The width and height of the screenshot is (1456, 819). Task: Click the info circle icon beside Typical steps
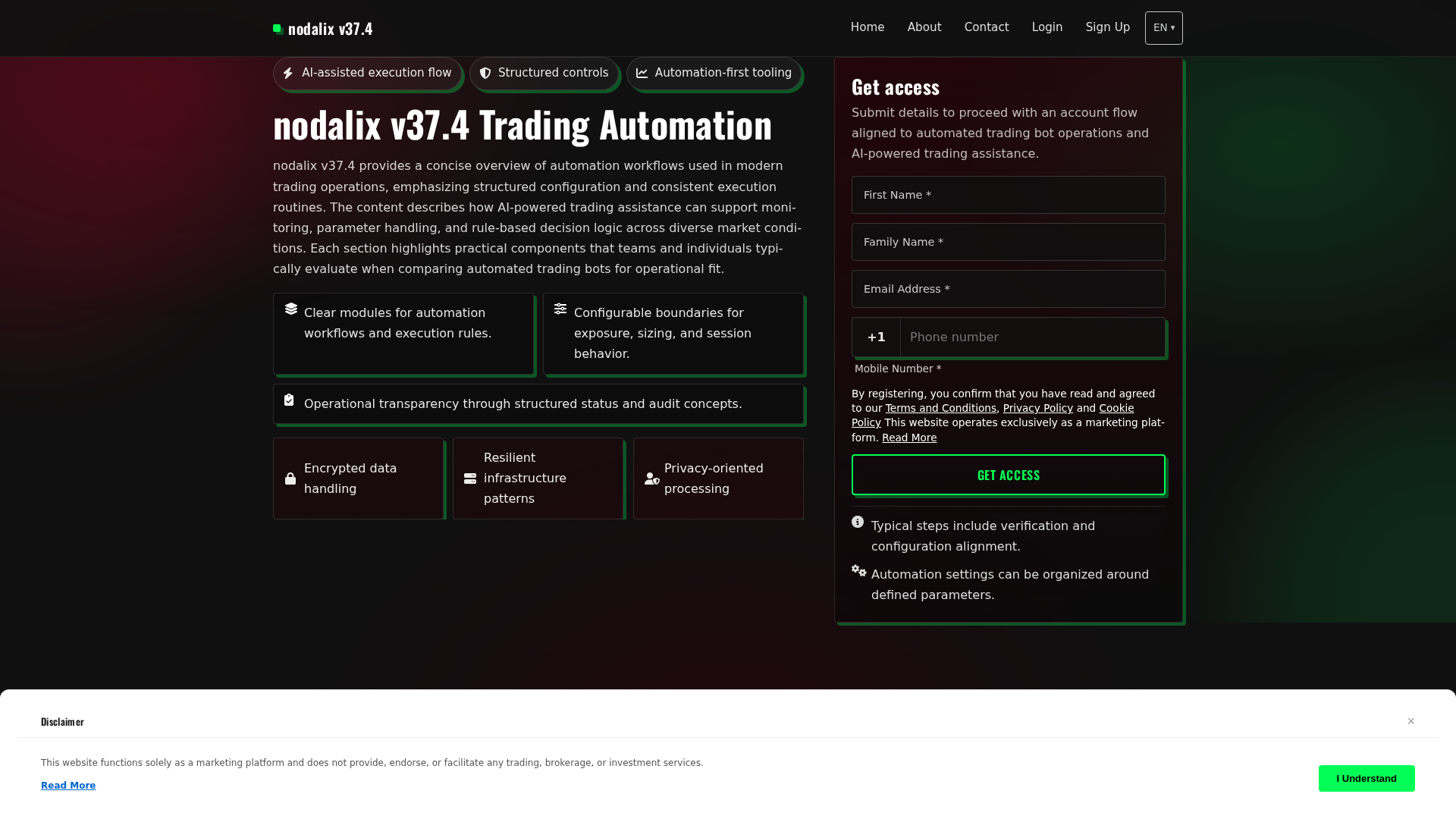(x=858, y=522)
